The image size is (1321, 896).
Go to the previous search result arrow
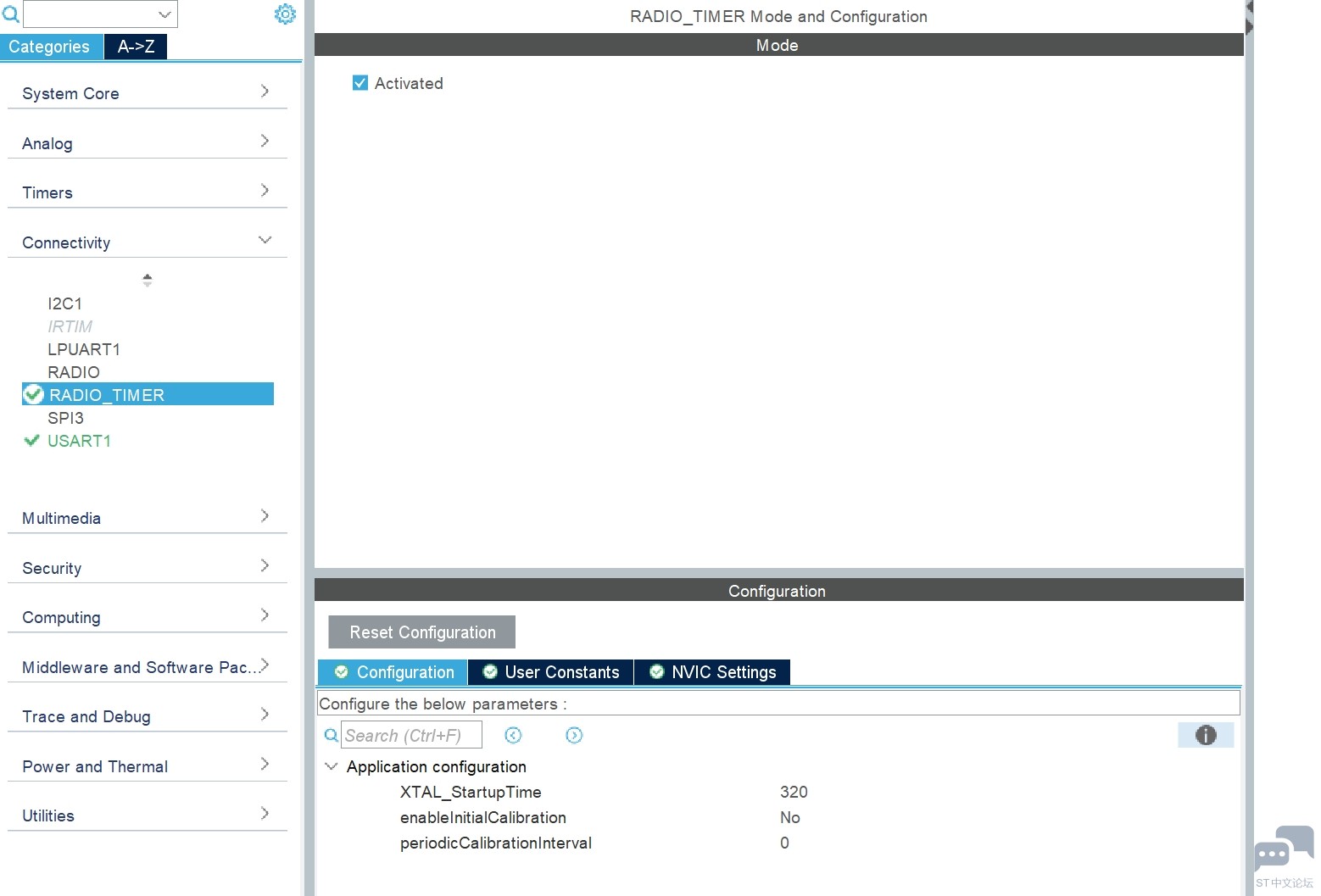513,735
